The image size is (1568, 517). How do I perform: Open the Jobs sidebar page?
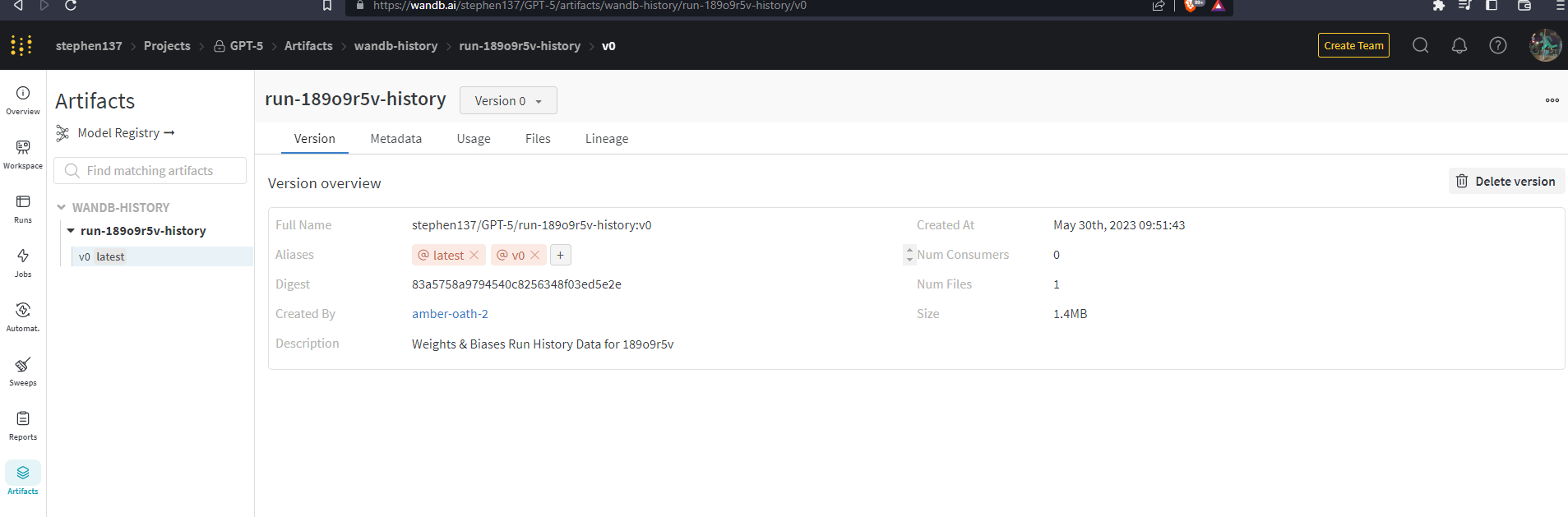click(23, 263)
